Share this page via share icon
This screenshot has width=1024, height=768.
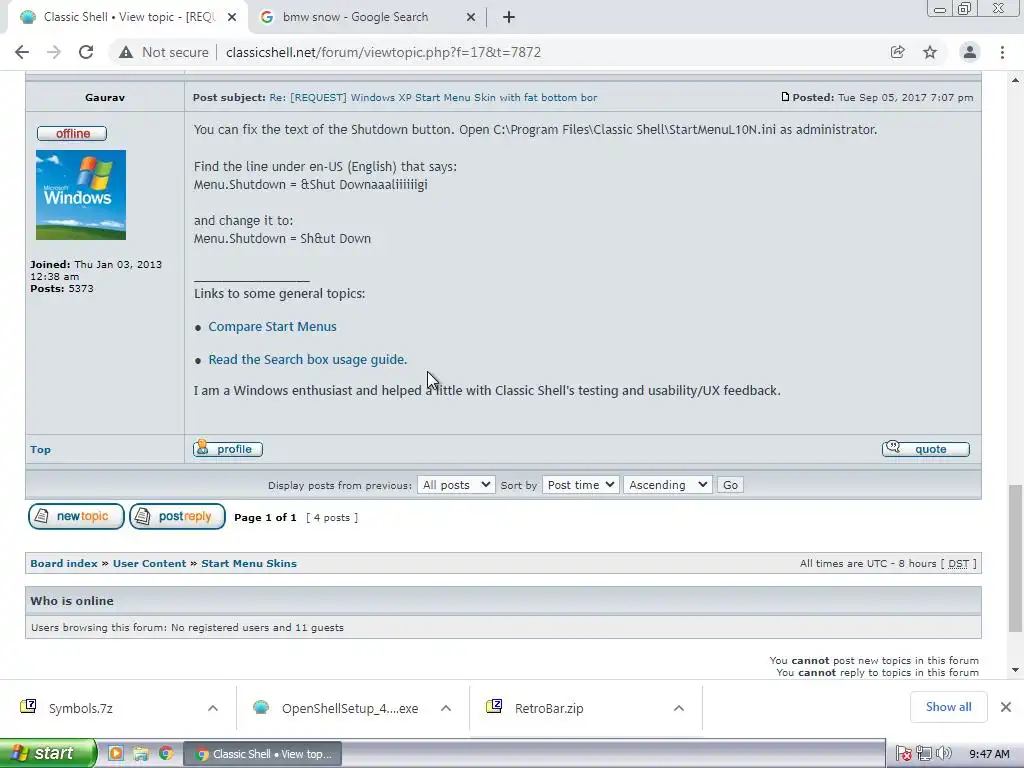(x=898, y=52)
